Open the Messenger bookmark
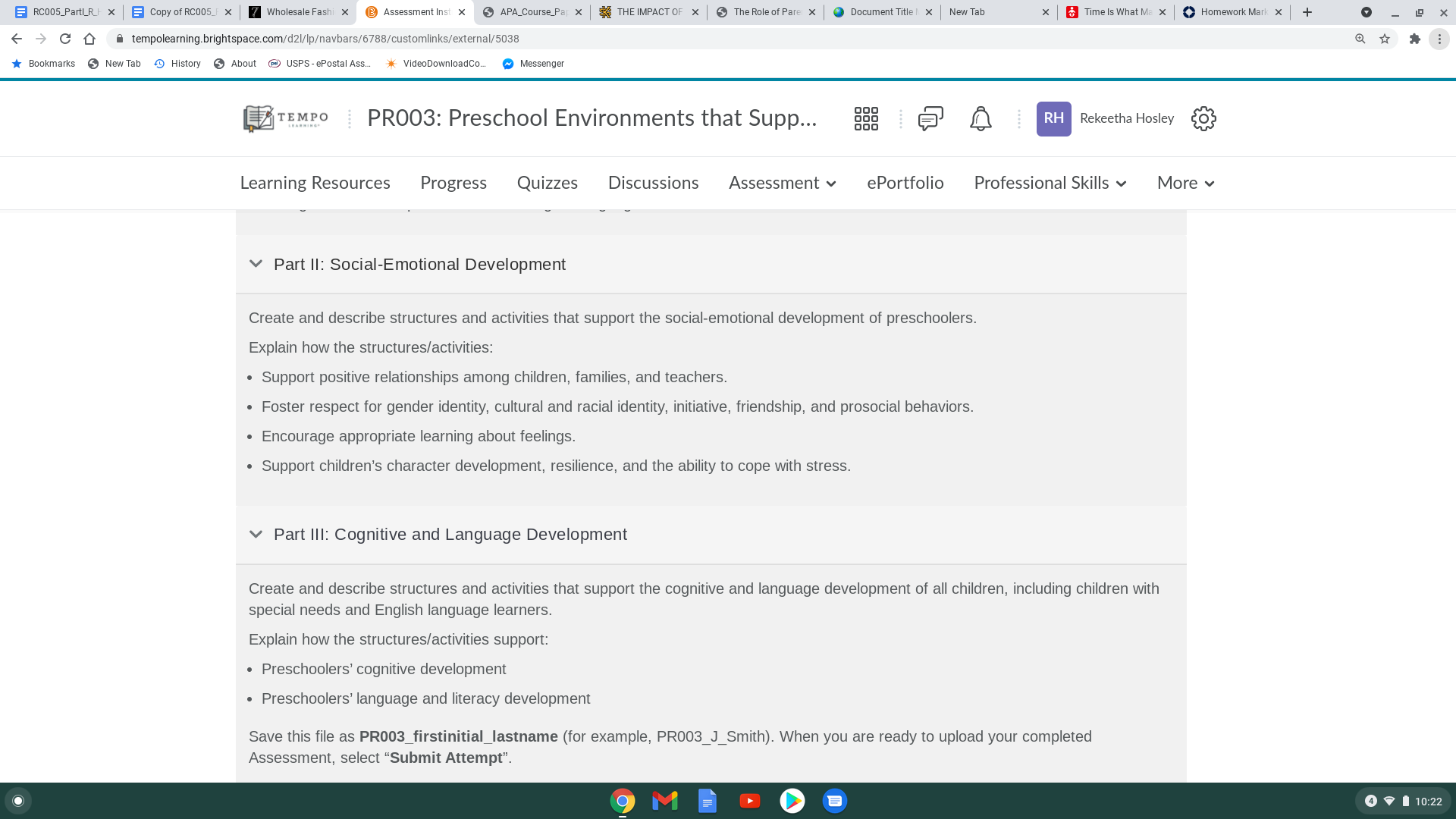The height and width of the screenshot is (819, 1456). pyautogui.click(x=534, y=64)
